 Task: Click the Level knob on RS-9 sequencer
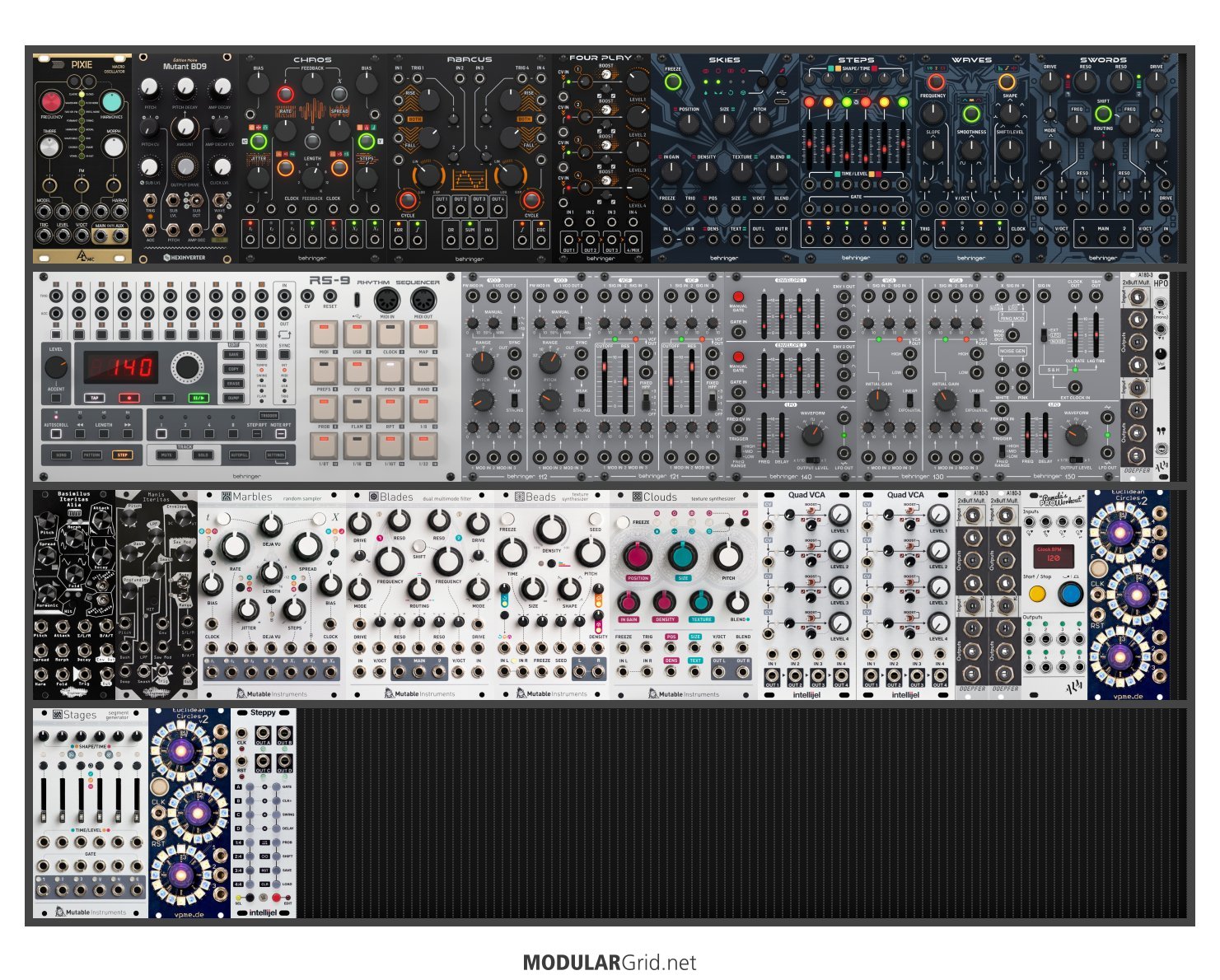56,367
